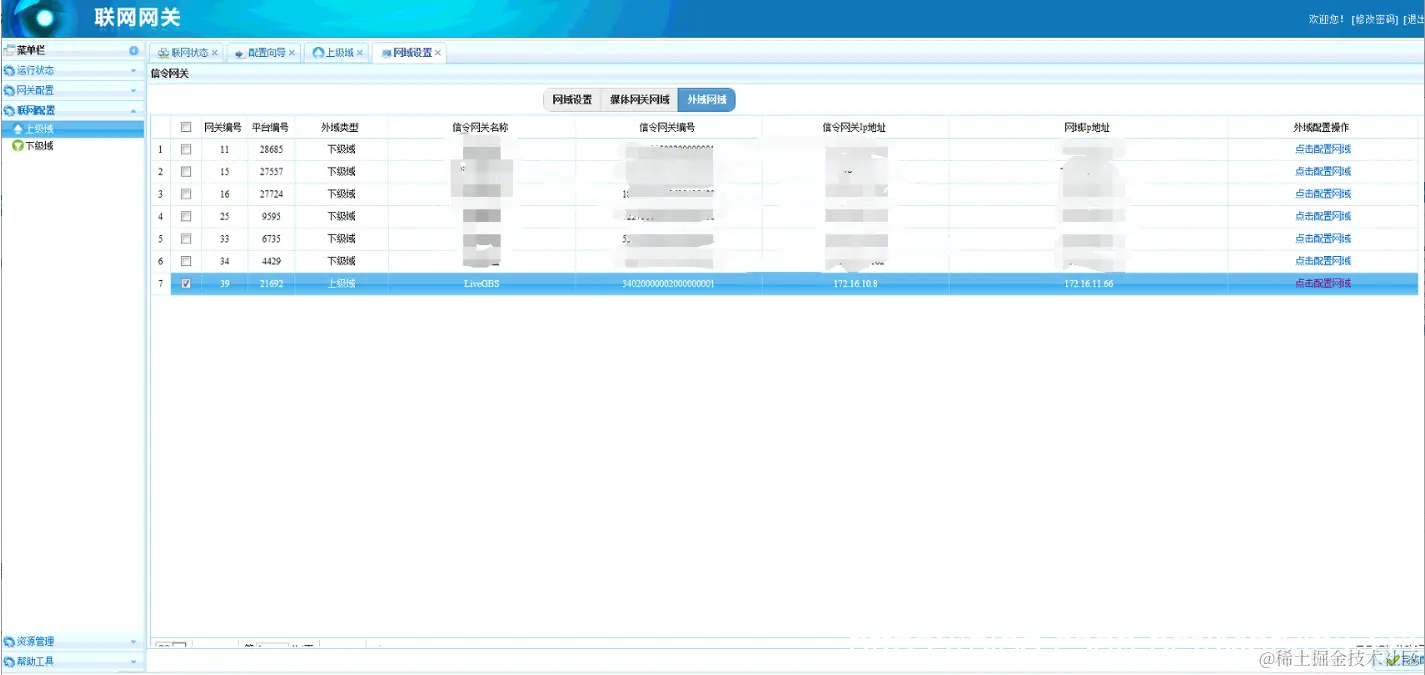Image resolution: width=1425 pixels, height=675 pixels.
Task: Uncheck the LiveGBS row checkbox
Action: (186, 283)
